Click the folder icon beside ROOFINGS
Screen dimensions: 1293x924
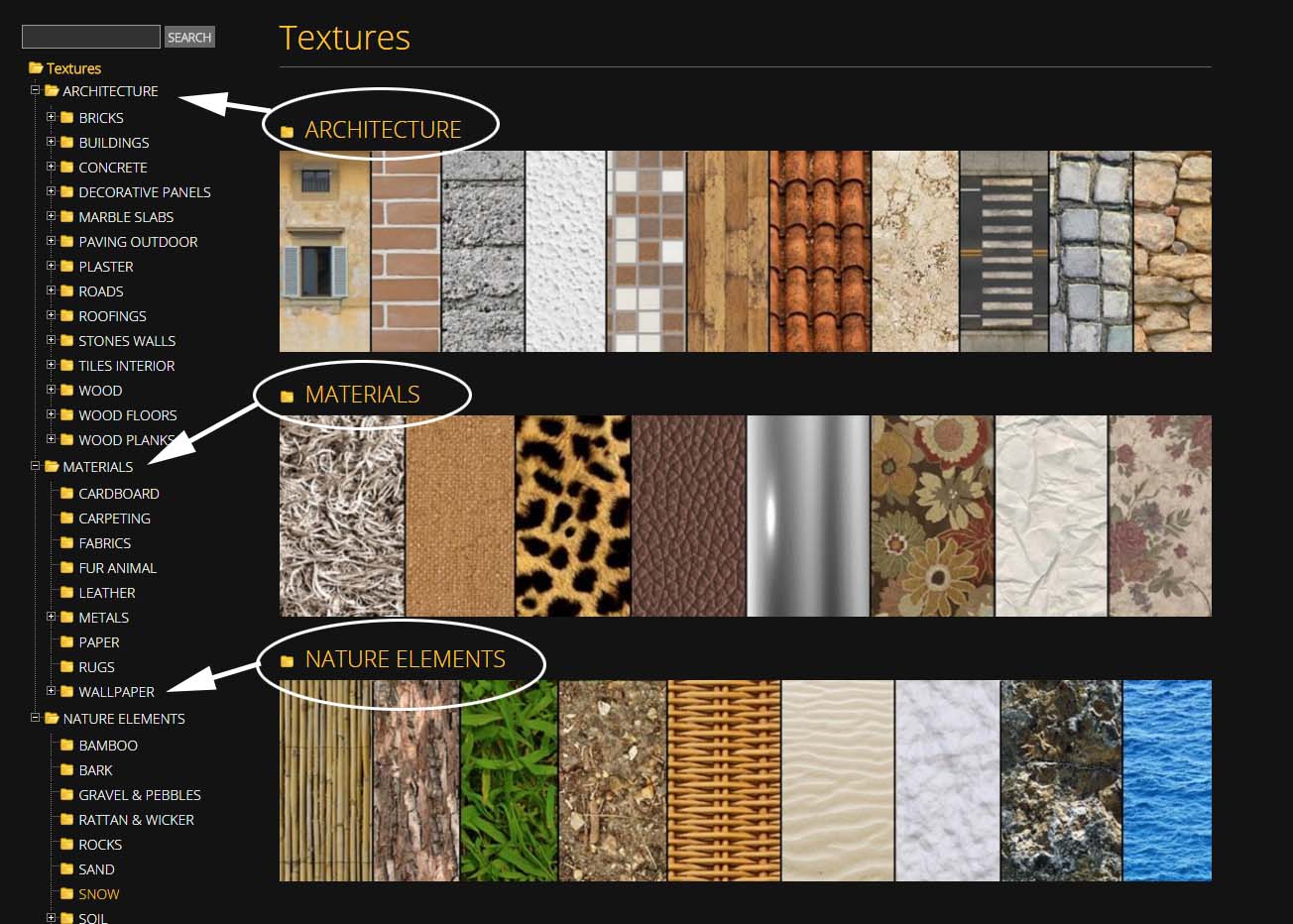click(x=65, y=315)
